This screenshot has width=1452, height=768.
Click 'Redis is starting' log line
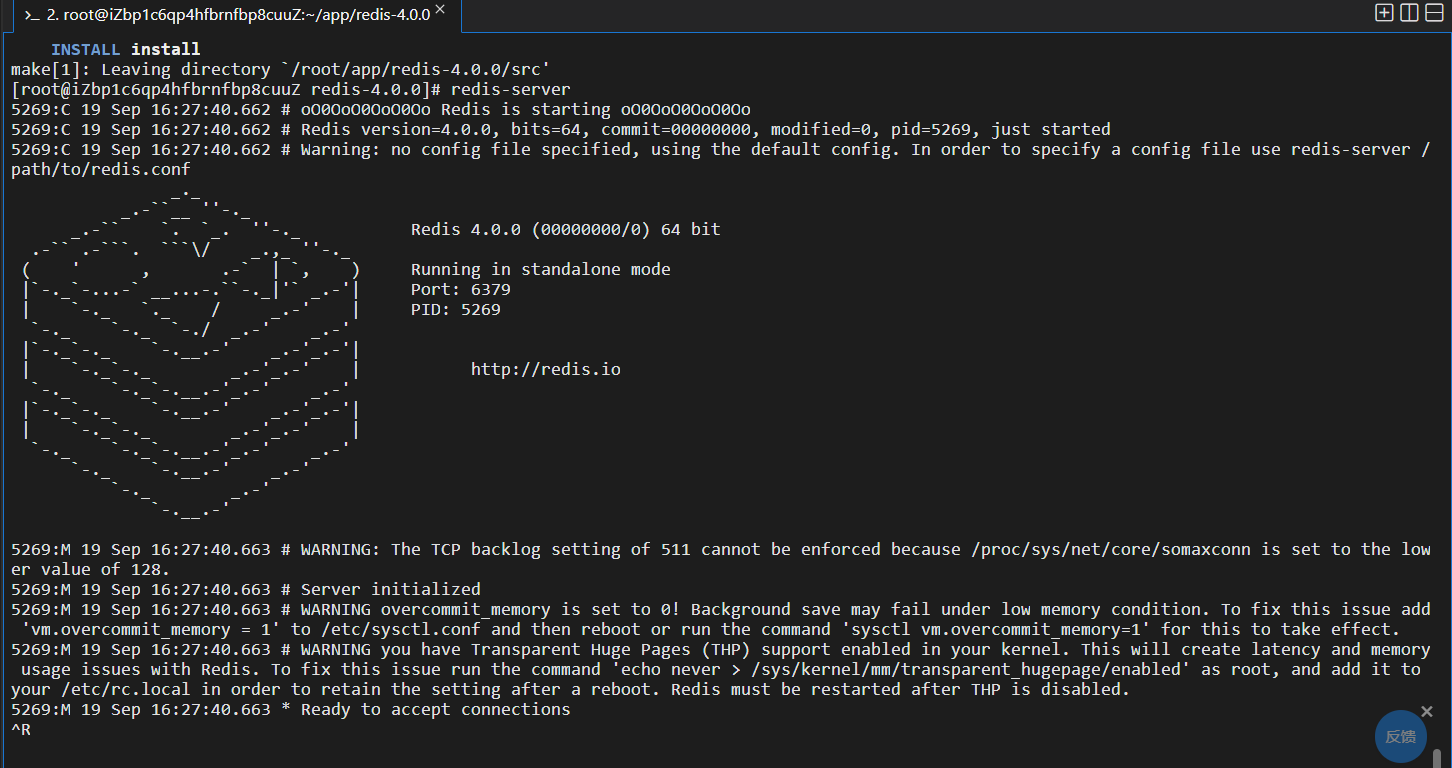(x=381, y=109)
